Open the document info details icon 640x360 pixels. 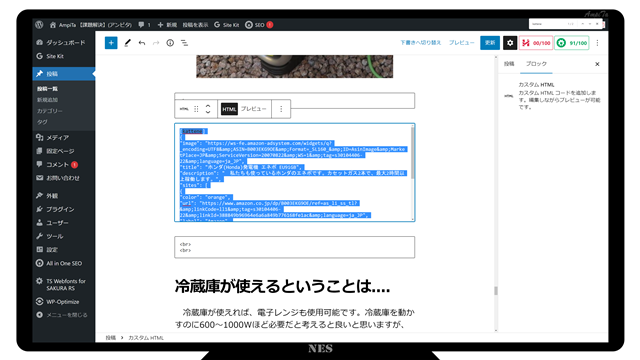coord(170,43)
